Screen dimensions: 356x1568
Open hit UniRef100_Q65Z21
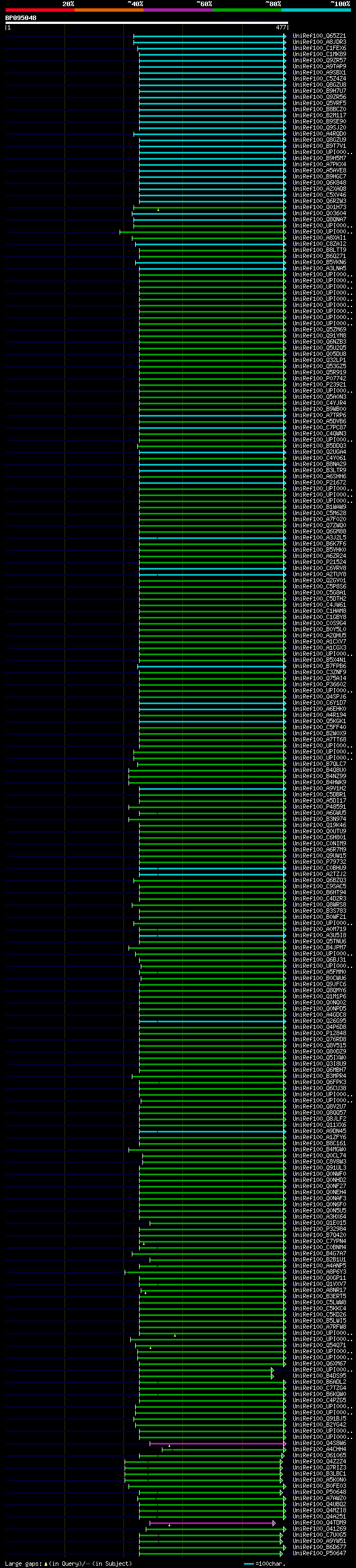click(319, 36)
